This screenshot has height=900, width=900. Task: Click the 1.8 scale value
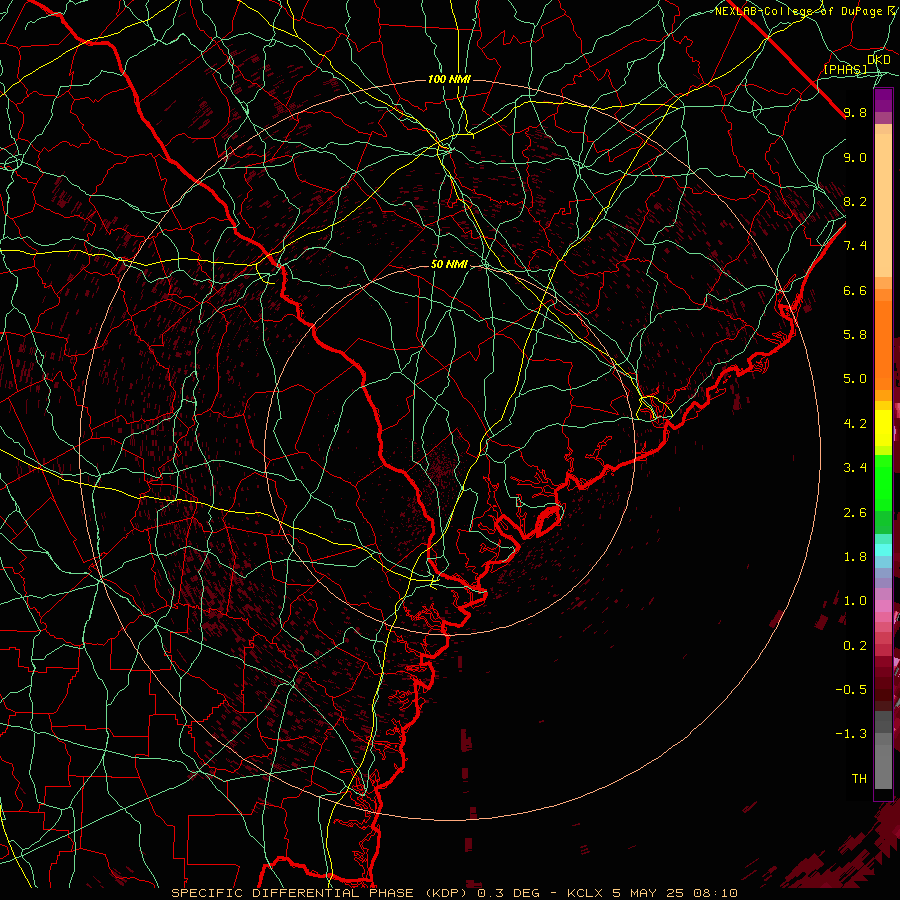coord(855,557)
